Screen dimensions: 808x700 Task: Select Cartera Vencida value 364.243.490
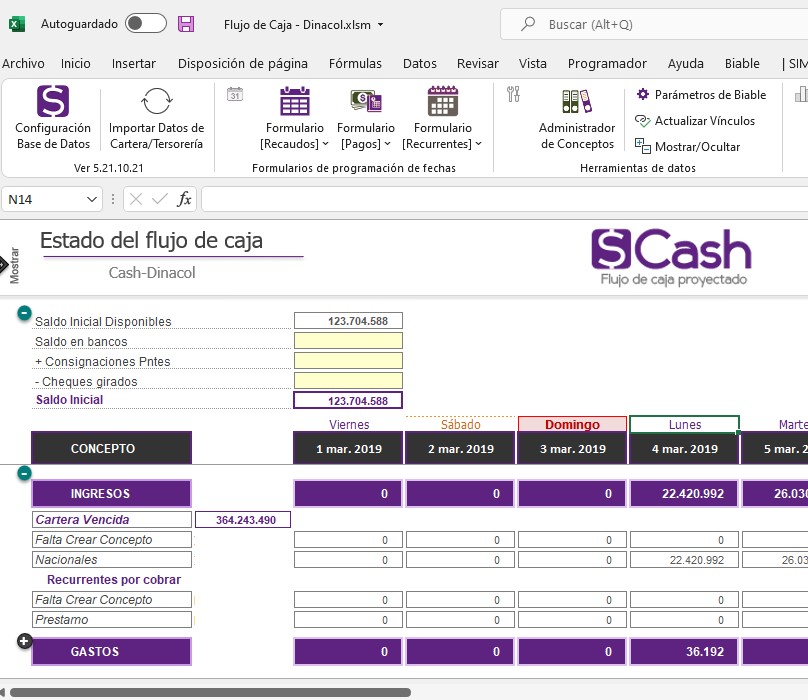pyautogui.click(x=243, y=520)
